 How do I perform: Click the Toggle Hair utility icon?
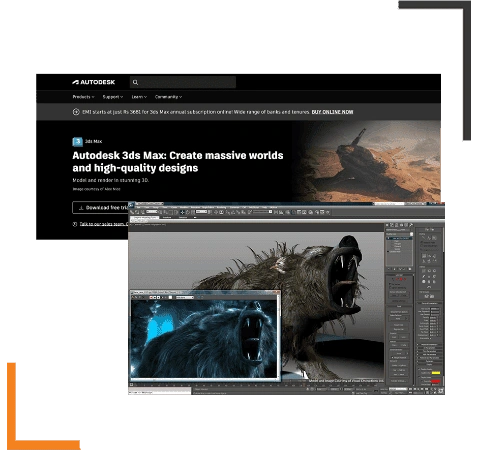click(x=424, y=282)
